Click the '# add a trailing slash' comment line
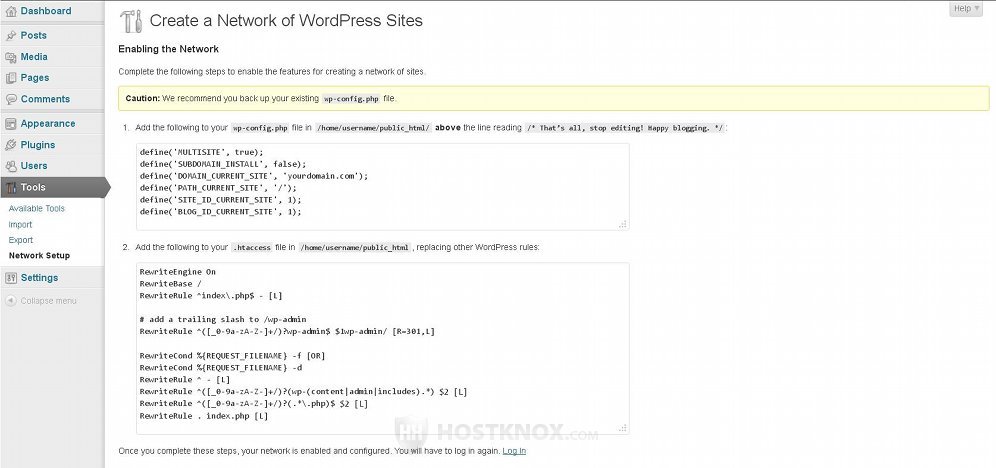 tap(223, 319)
